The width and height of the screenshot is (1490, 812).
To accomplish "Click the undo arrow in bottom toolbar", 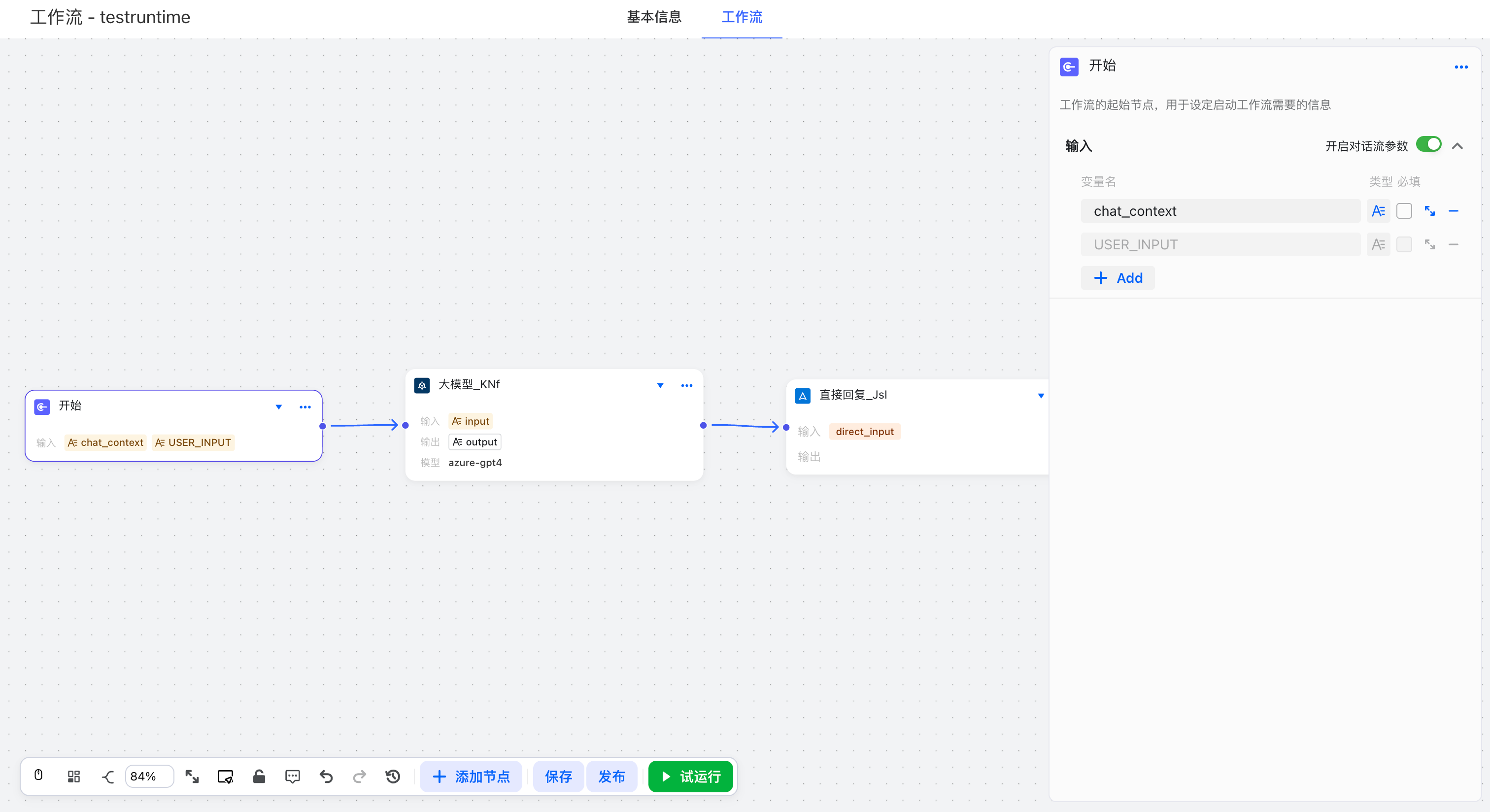I will pos(326,776).
